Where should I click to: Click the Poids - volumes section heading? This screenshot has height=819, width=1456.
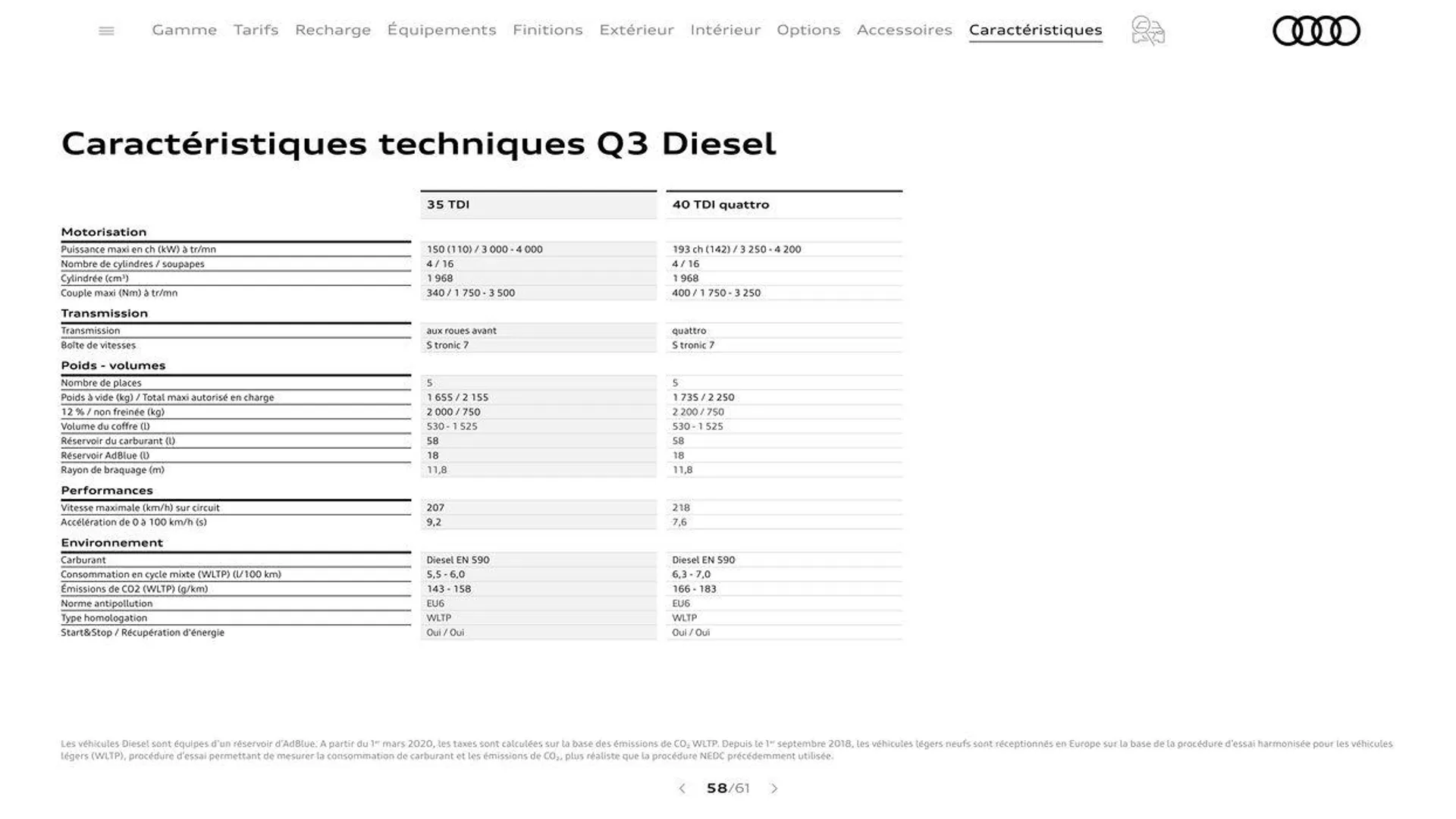coord(113,366)
